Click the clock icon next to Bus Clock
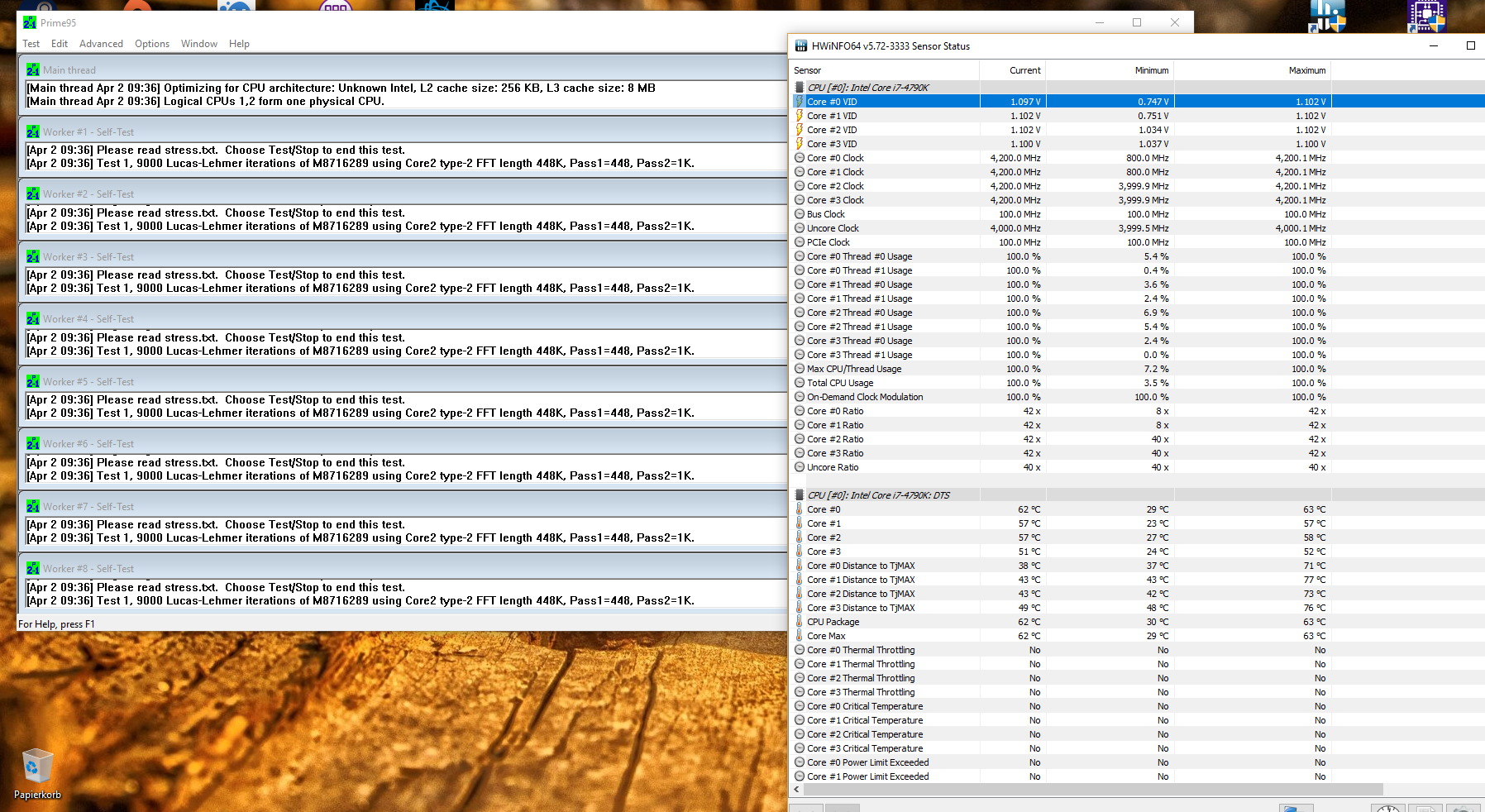The height and width of the screenshot is (812, 1485). point(799,213)
